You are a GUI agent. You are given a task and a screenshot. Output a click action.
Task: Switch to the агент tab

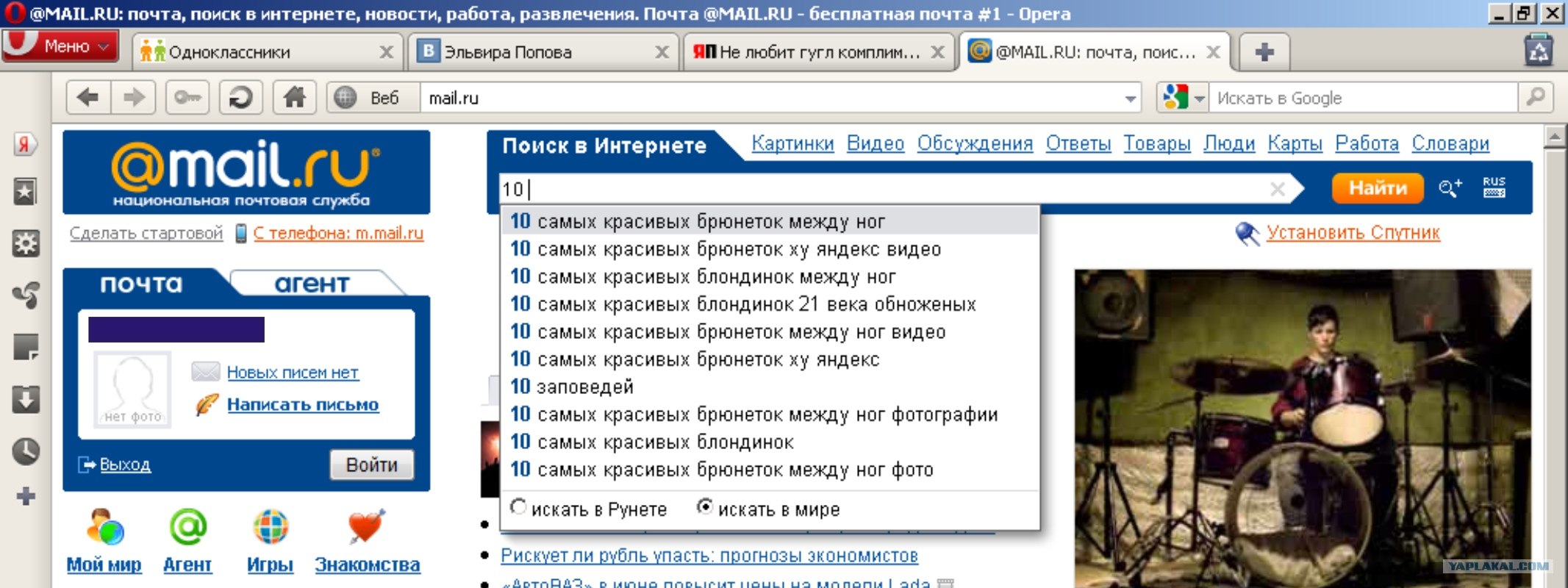click(x=312, y=284)
